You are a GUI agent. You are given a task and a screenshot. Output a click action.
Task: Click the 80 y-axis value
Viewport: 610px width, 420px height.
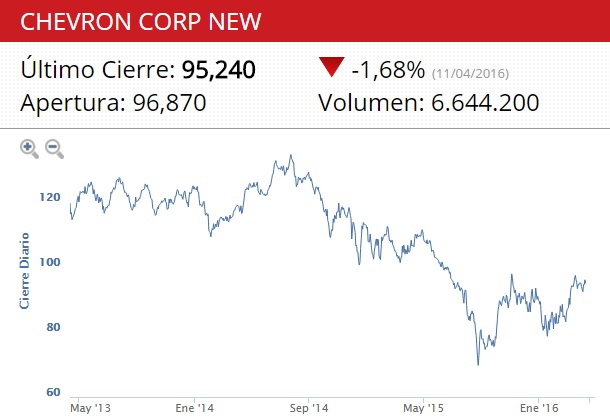(53, 327)
